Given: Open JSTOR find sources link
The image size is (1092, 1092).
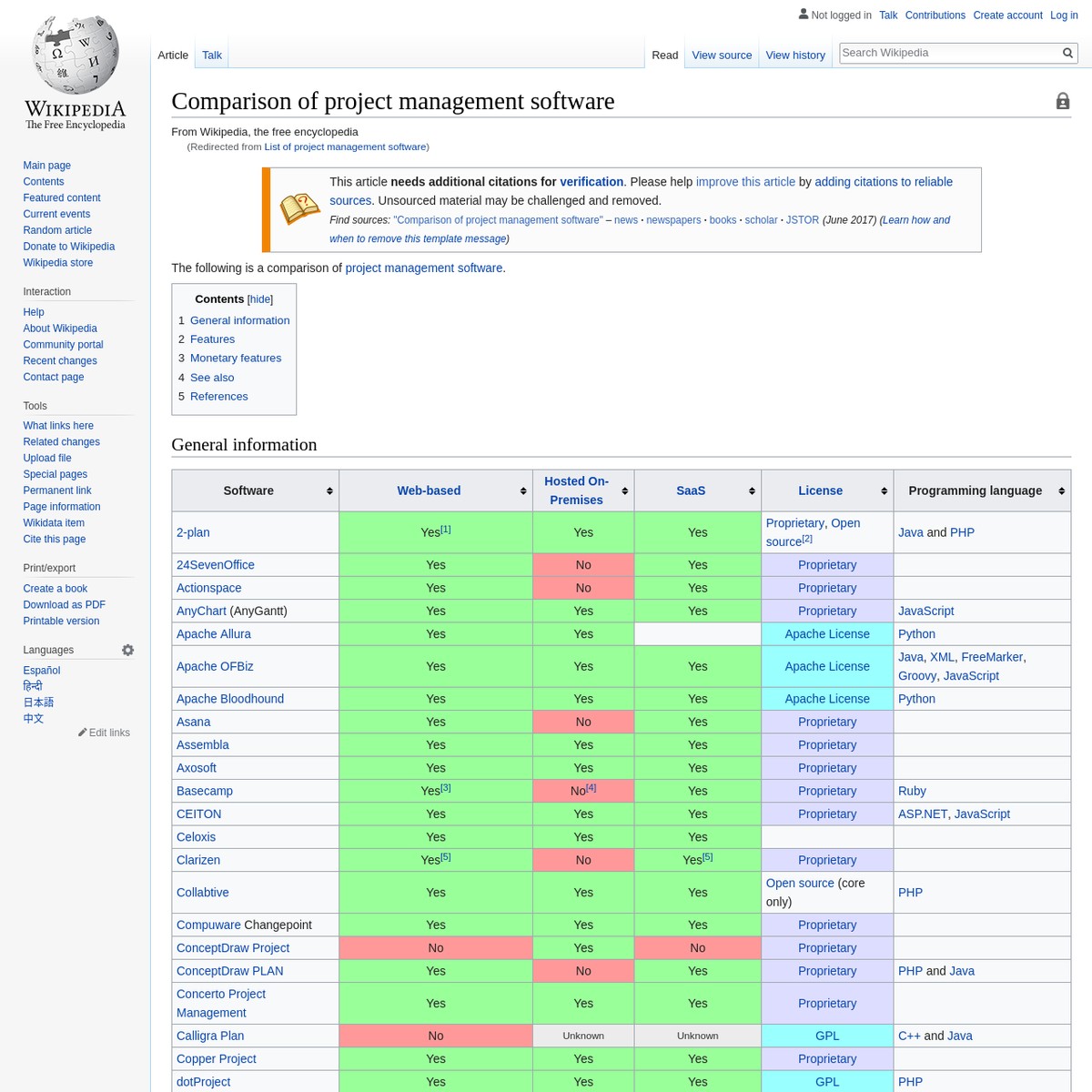Looking at the screenshot, I should click(803, 220).
